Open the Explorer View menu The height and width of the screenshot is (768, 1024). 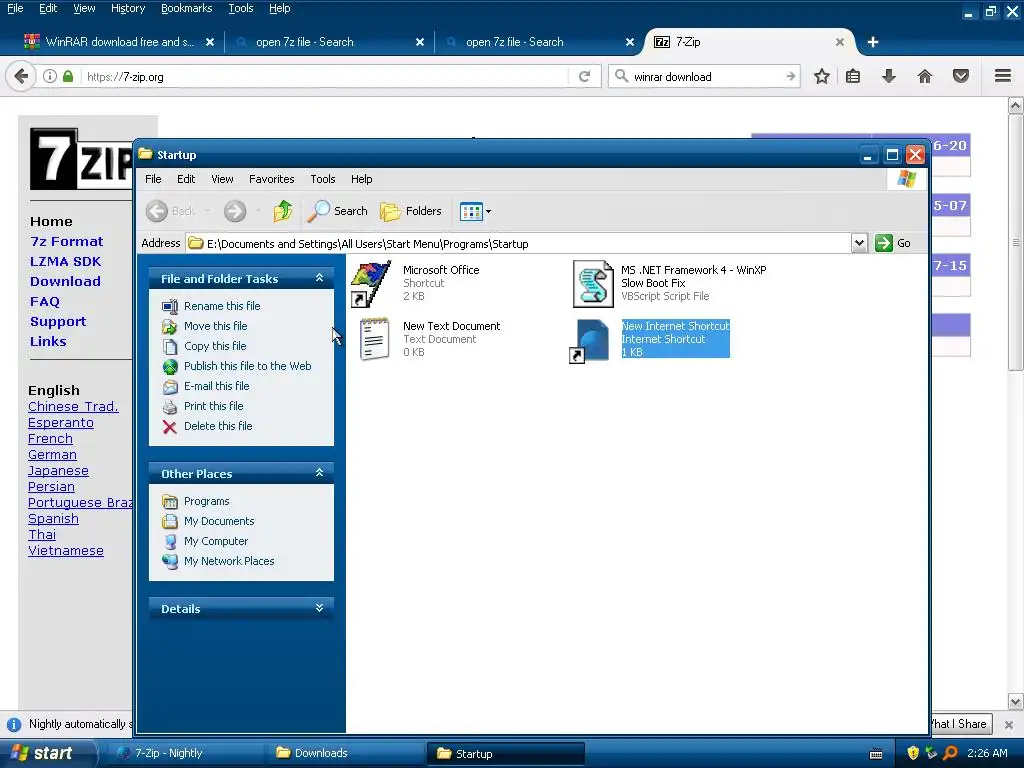click(222, 179)
